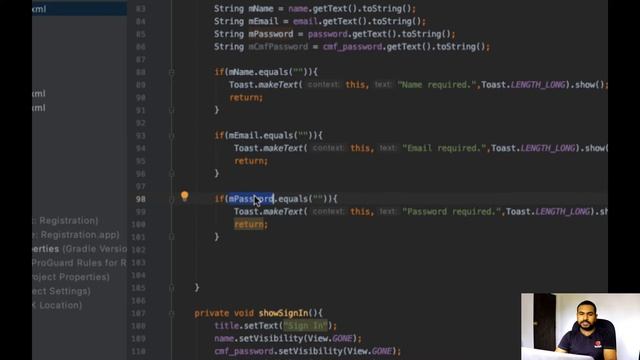Click mEmail in the if condition

pos(243,135)
